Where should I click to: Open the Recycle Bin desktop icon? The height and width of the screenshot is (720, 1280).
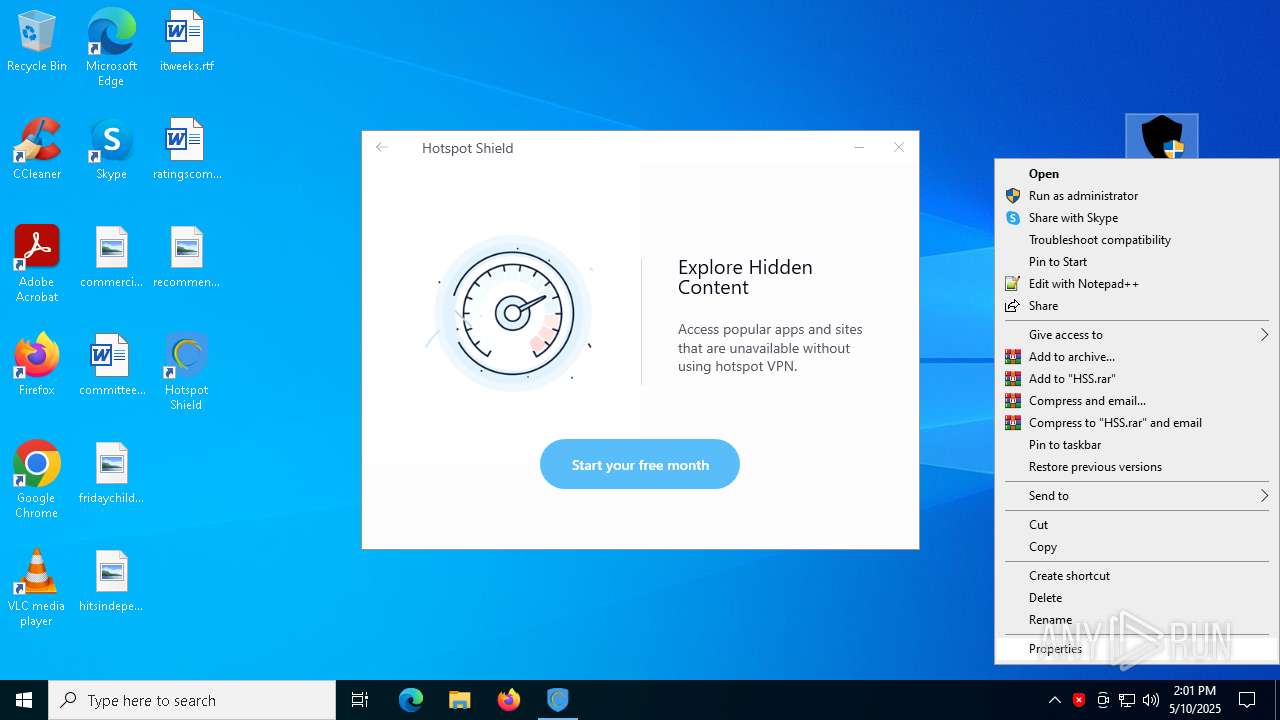[x=37, y=42]
